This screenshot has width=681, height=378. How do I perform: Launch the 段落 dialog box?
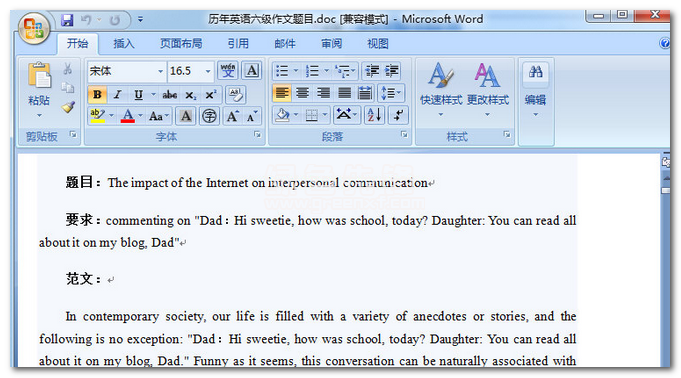click(x=404, y=135)
